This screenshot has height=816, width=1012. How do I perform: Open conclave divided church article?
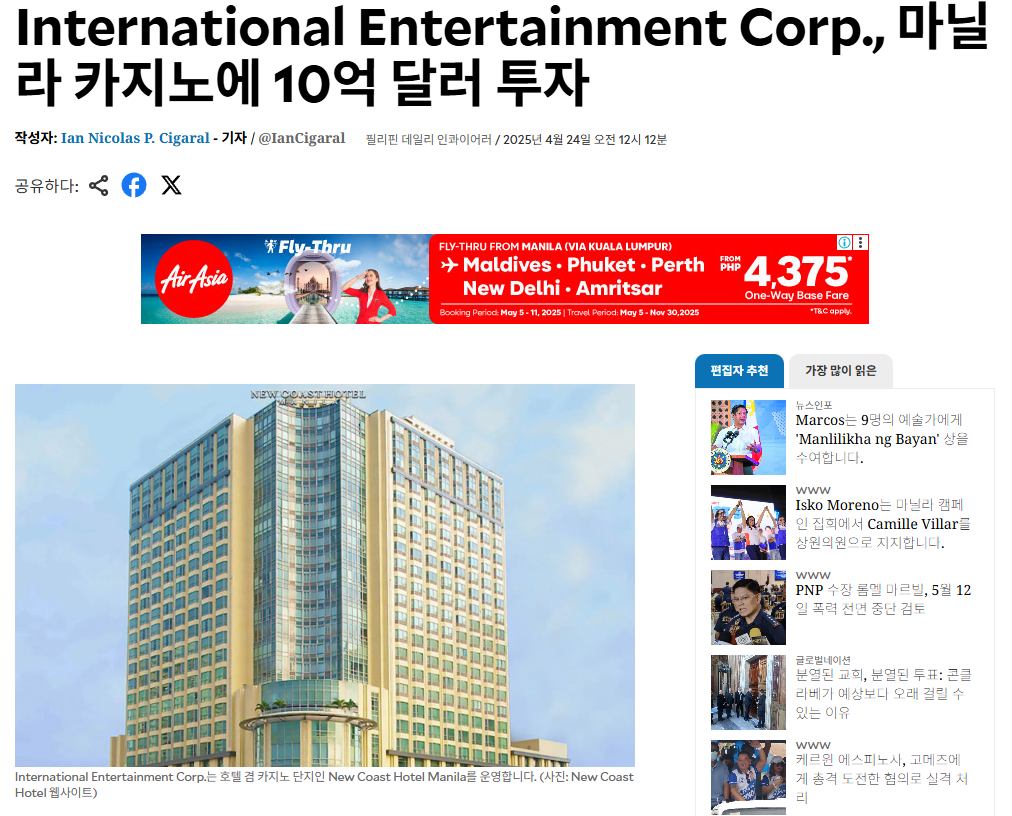[883, 693]
